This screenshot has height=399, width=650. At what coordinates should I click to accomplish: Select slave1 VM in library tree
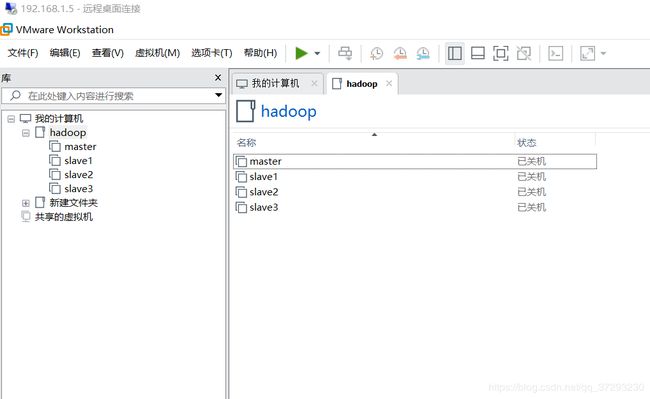pyautogui.click(x=78, y=161)
